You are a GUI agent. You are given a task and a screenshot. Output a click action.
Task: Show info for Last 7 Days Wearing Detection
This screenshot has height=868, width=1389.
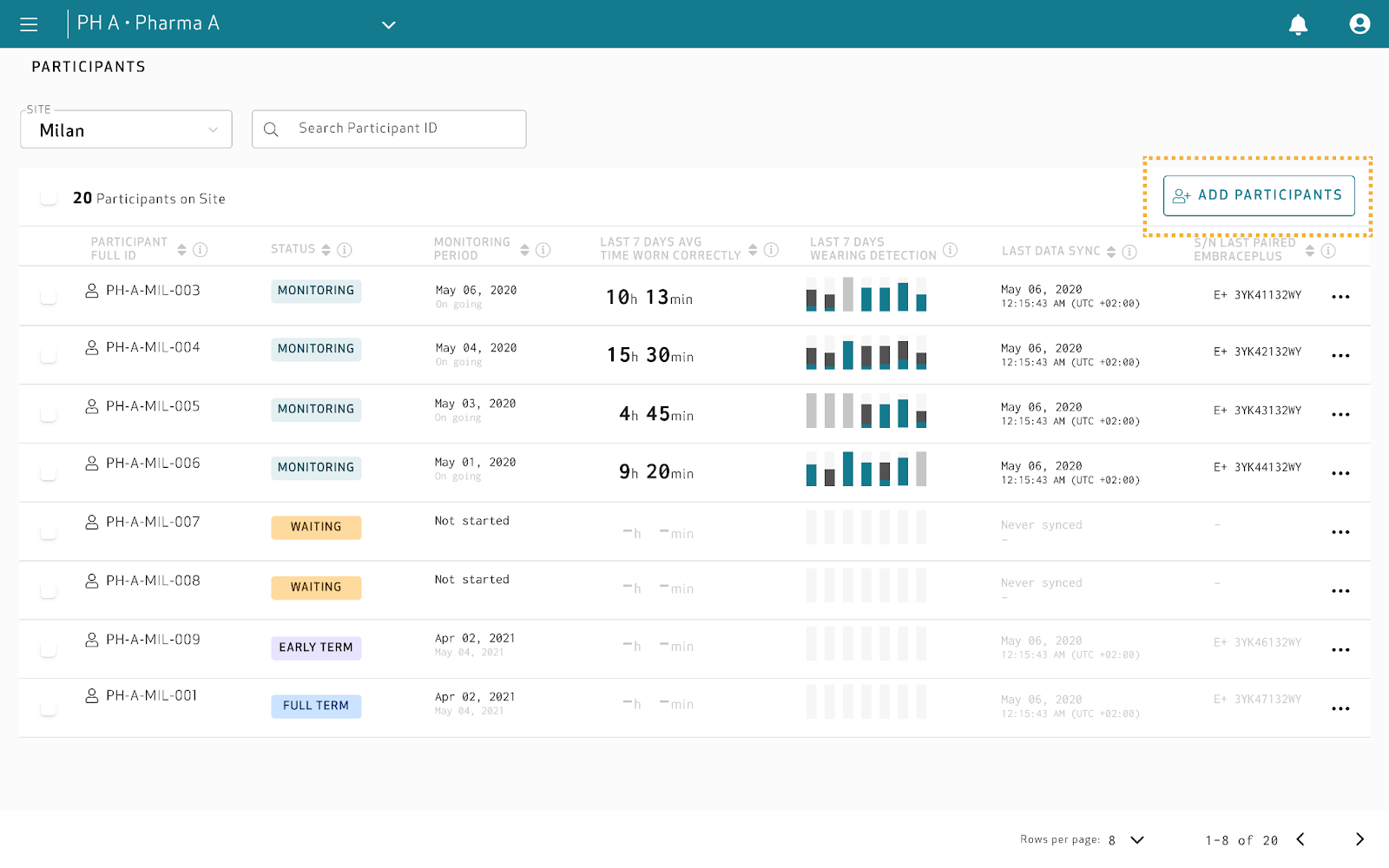click(951, 250)
